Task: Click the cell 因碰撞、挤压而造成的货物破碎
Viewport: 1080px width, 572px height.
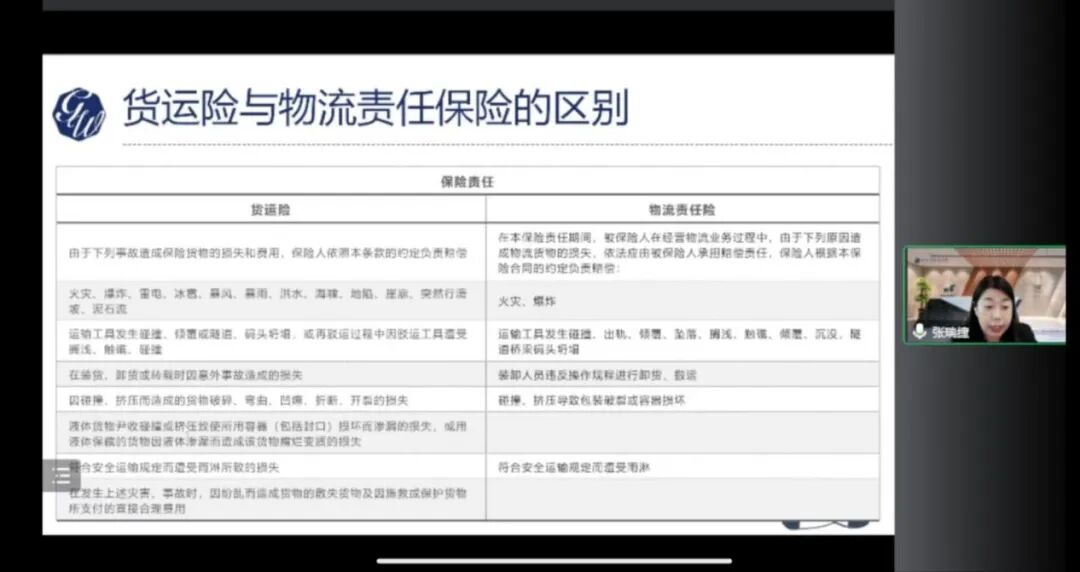Action: pos(271,400)
